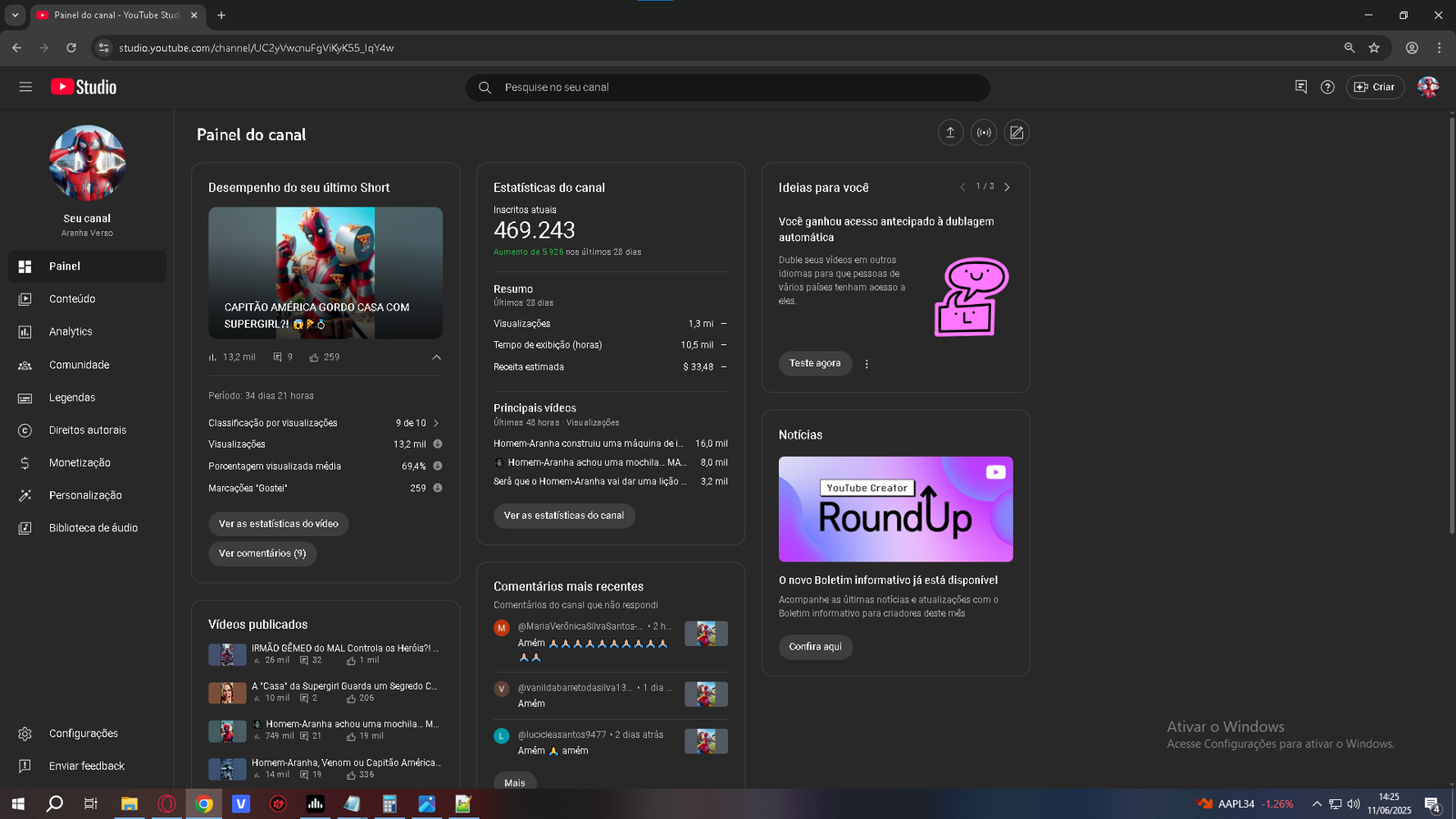The width and height of the screenshot is (1456, 819).
Task: Open the help question mark icon
Action: [x=1328, y=87]
